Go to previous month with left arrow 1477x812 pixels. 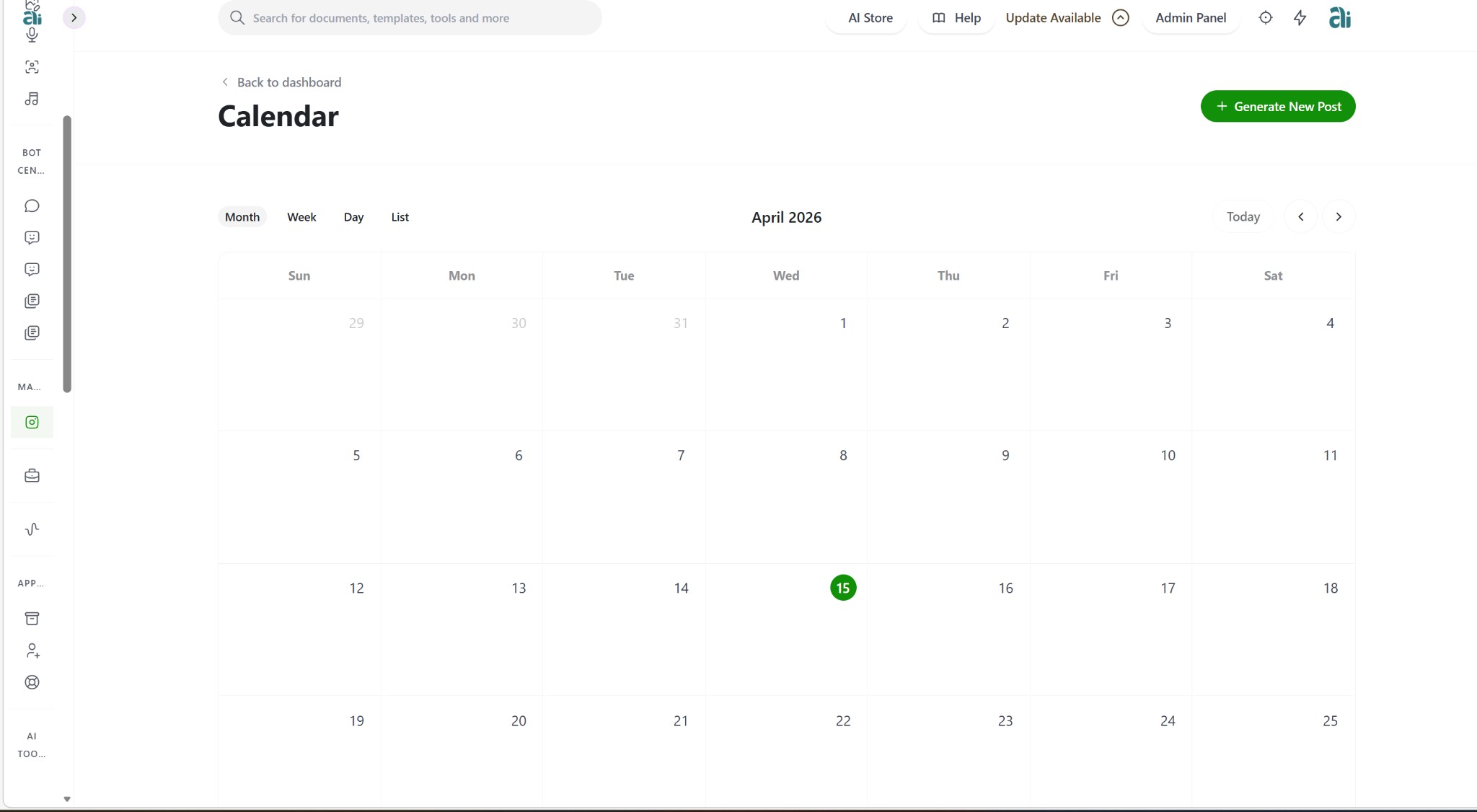coord(1300,217)
